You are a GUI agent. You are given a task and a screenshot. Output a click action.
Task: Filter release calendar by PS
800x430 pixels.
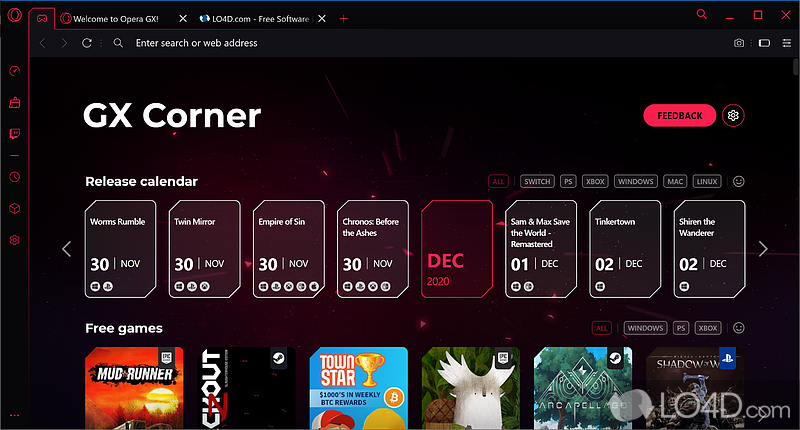pyautogui.click(x=568, y=181)
